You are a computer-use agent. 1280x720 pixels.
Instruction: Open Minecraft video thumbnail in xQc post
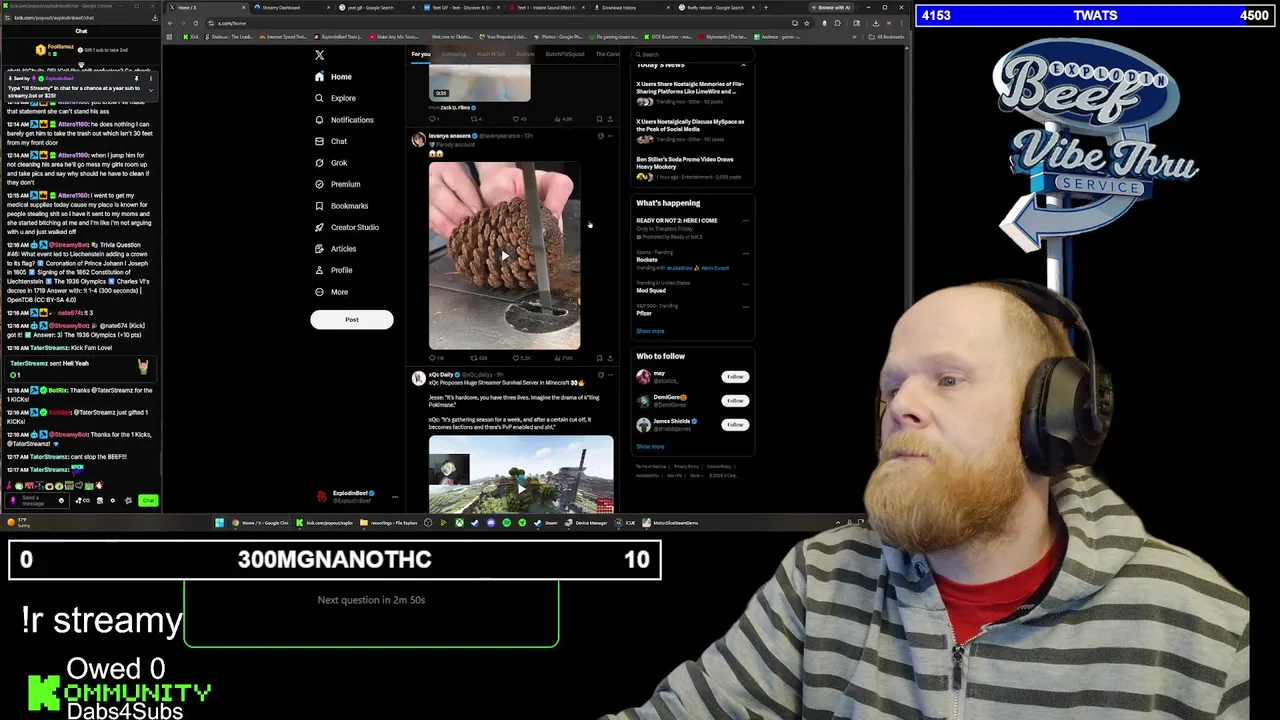(x=521, y=473)
